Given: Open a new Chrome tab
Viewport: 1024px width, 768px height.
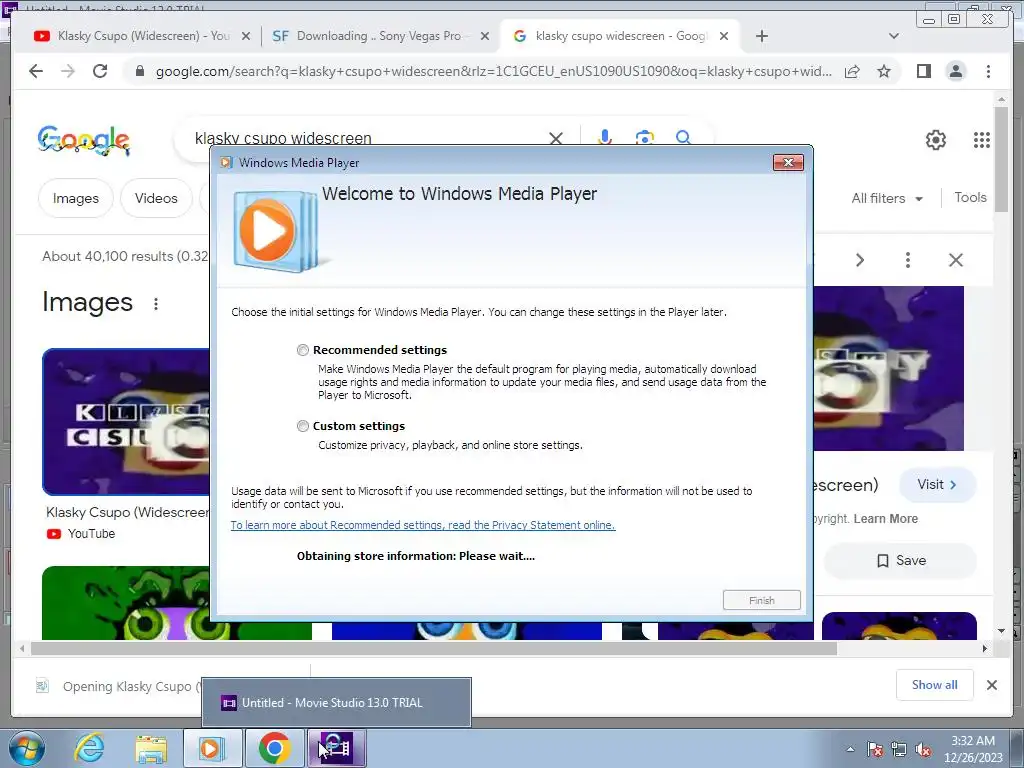Looking at the screenshot, I should (761, 37).
